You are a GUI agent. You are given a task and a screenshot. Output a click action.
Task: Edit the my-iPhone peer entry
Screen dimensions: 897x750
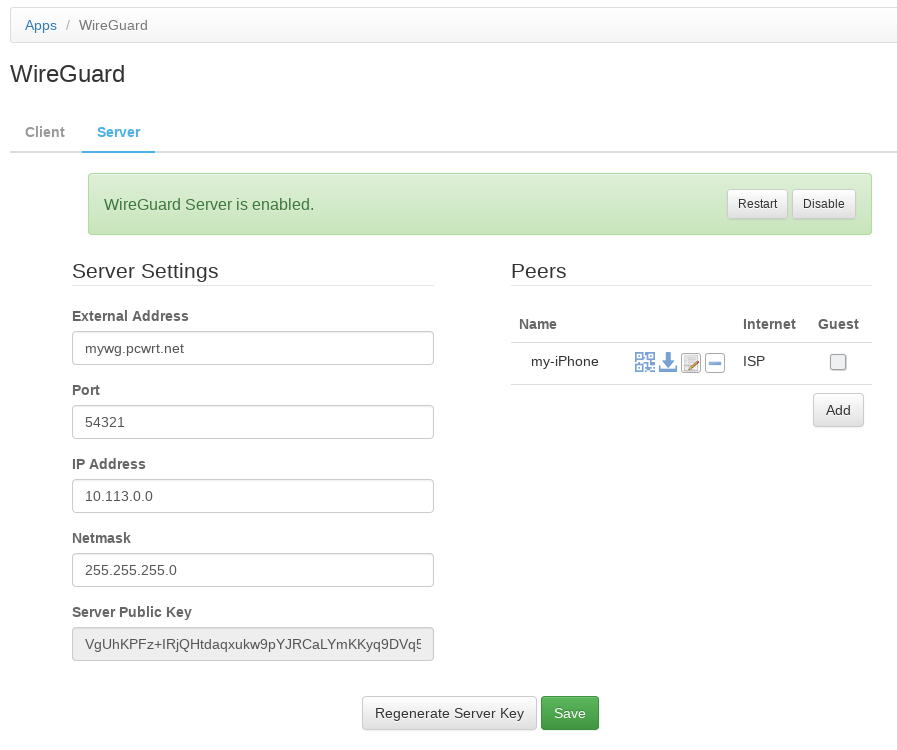691,362
